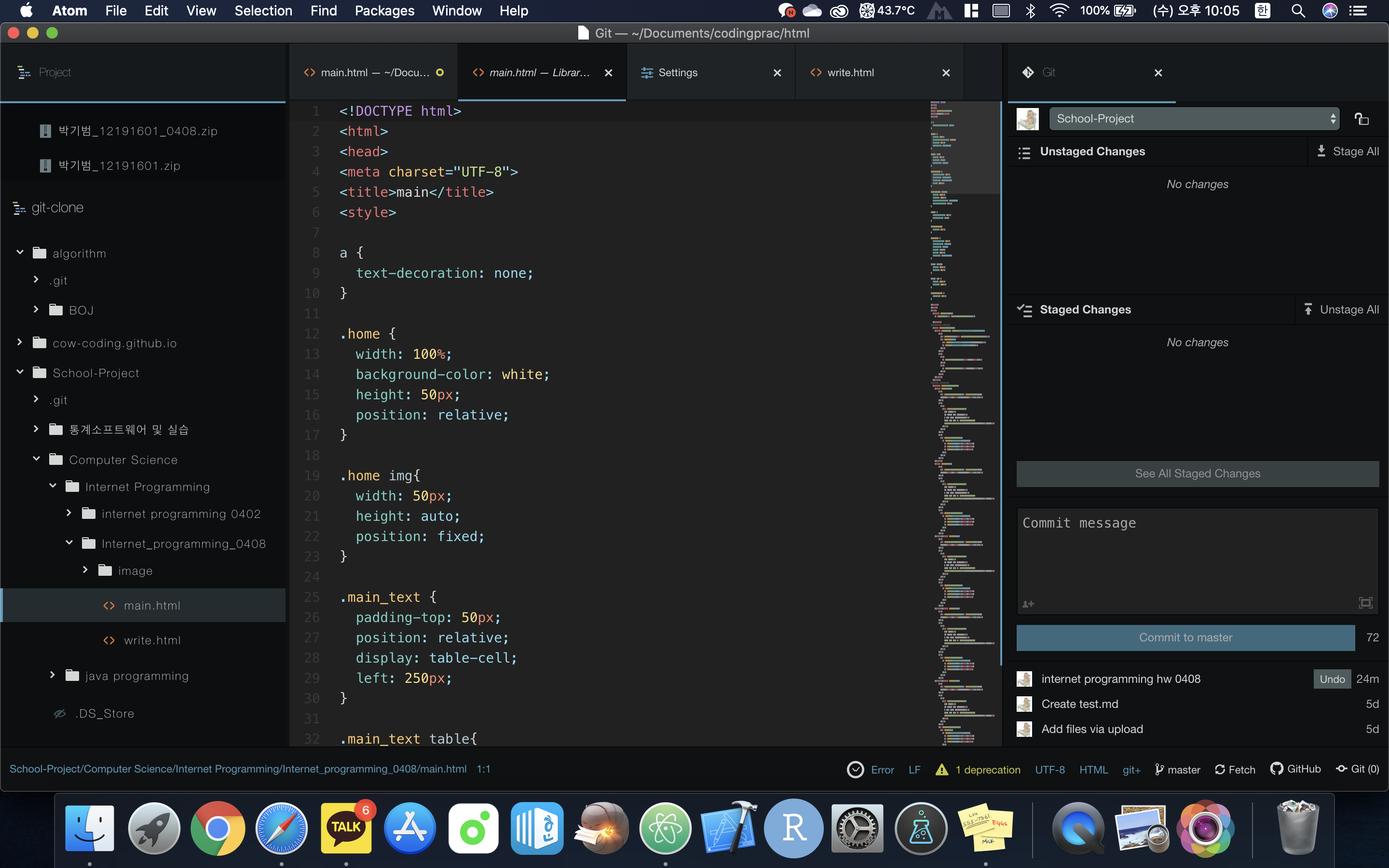
Task: Click the new branch icon beside repository selector
Action: tap(1362, 119)
